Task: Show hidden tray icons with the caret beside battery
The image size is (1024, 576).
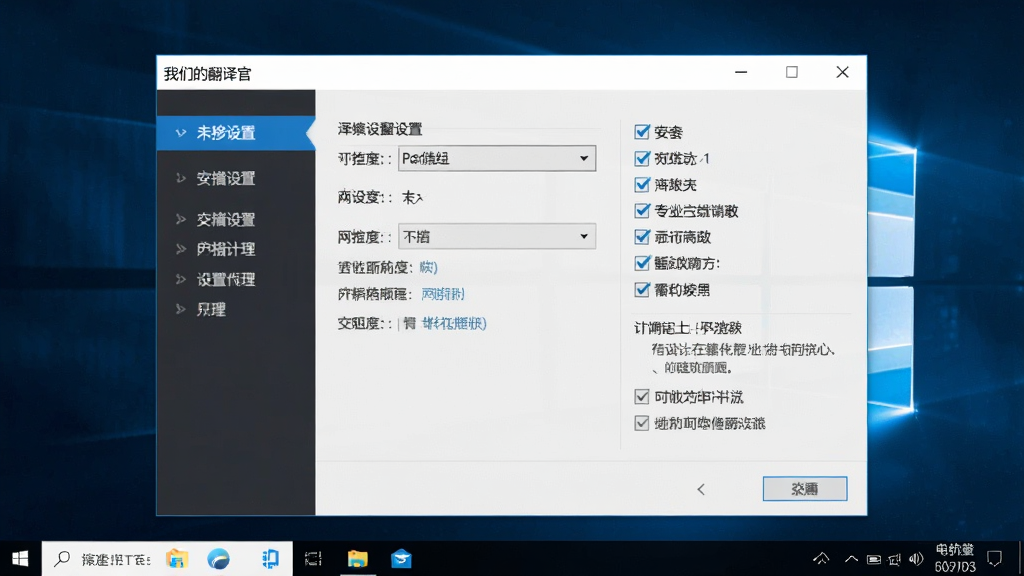Action: (851, 559)
